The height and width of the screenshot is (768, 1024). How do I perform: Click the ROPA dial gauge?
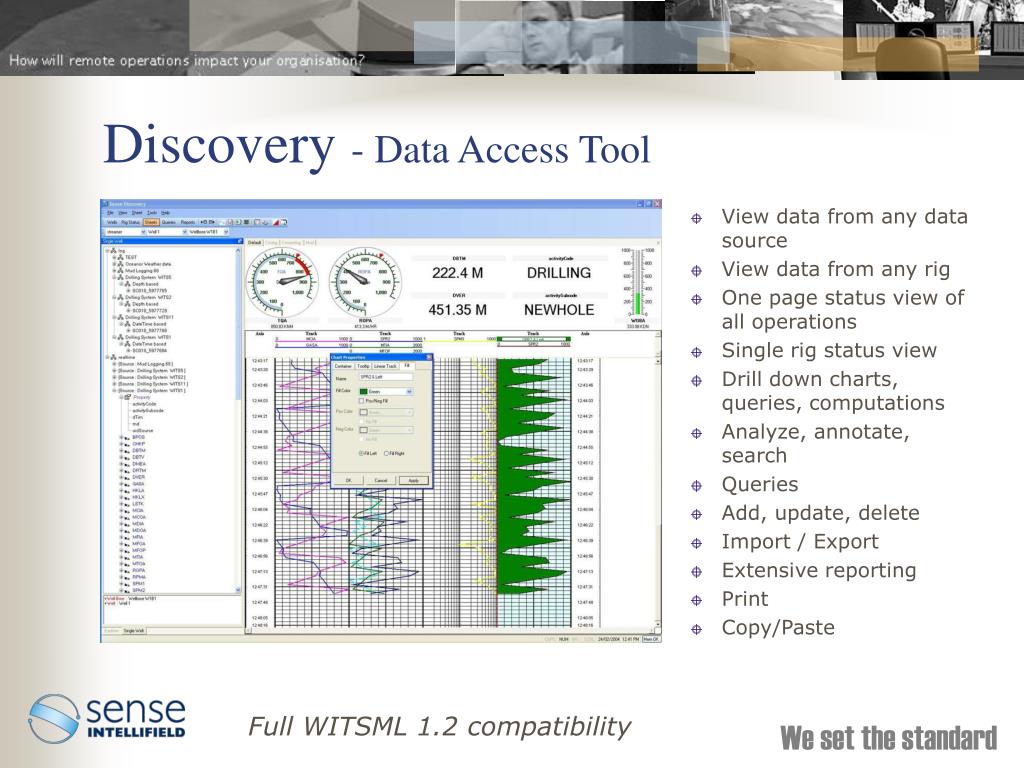365,283
